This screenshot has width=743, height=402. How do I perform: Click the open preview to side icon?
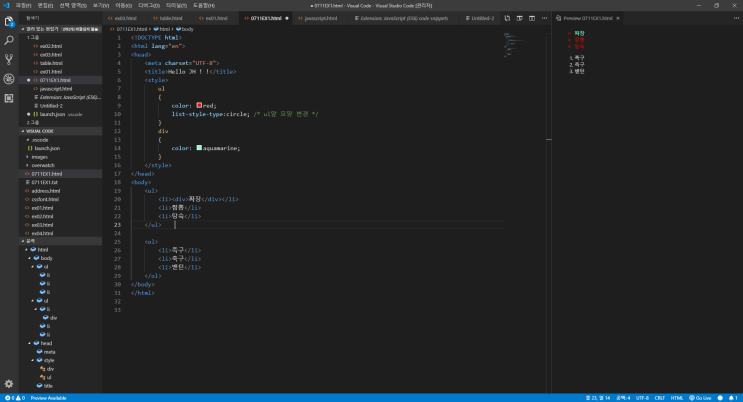pyautogui.click(x=519, y=18)
